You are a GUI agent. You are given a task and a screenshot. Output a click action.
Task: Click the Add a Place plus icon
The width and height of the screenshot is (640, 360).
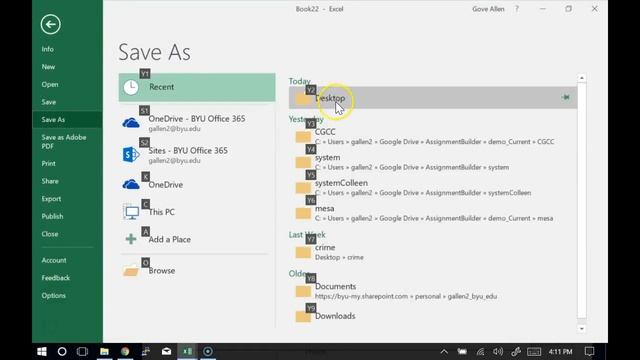[131, 239]
